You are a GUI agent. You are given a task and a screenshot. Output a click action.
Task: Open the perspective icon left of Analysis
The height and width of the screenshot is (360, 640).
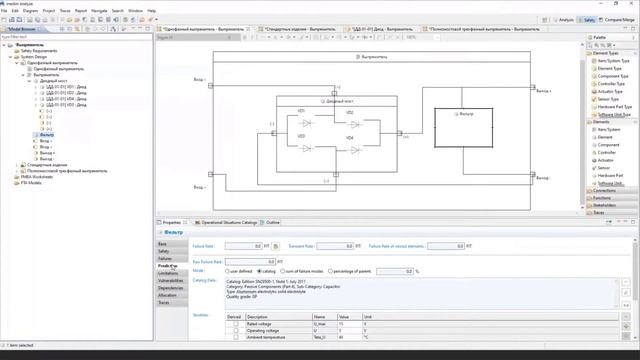[544, 20]
